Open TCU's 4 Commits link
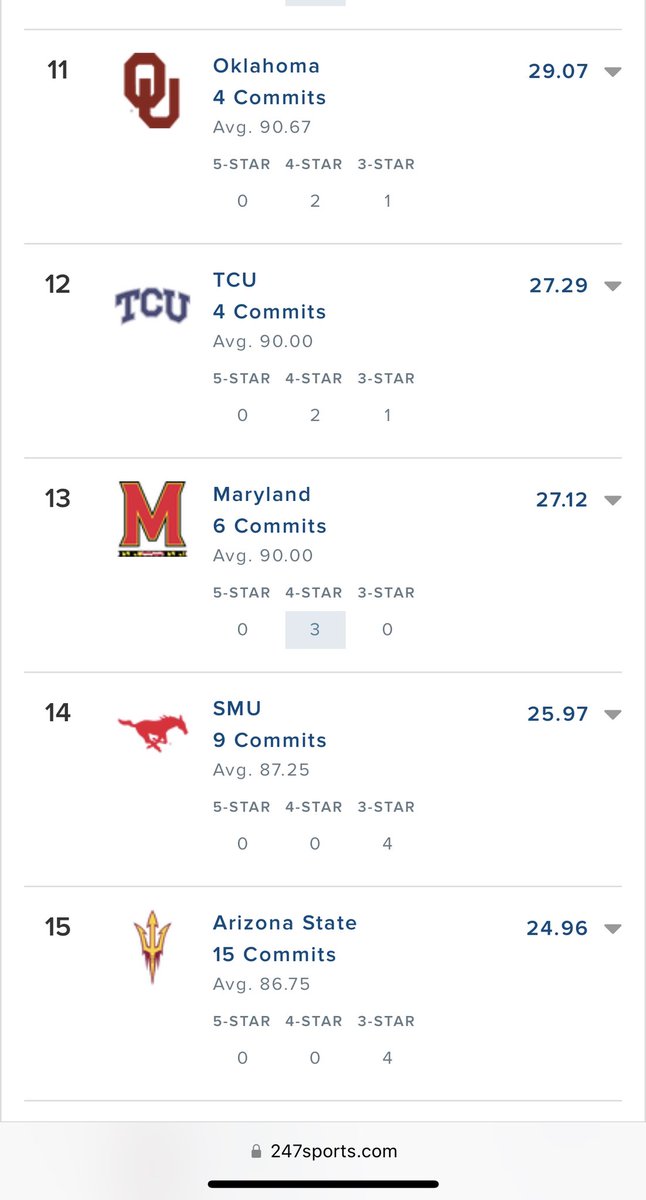The width and height of the screenshot is (646, 1200). pos(270,312)
